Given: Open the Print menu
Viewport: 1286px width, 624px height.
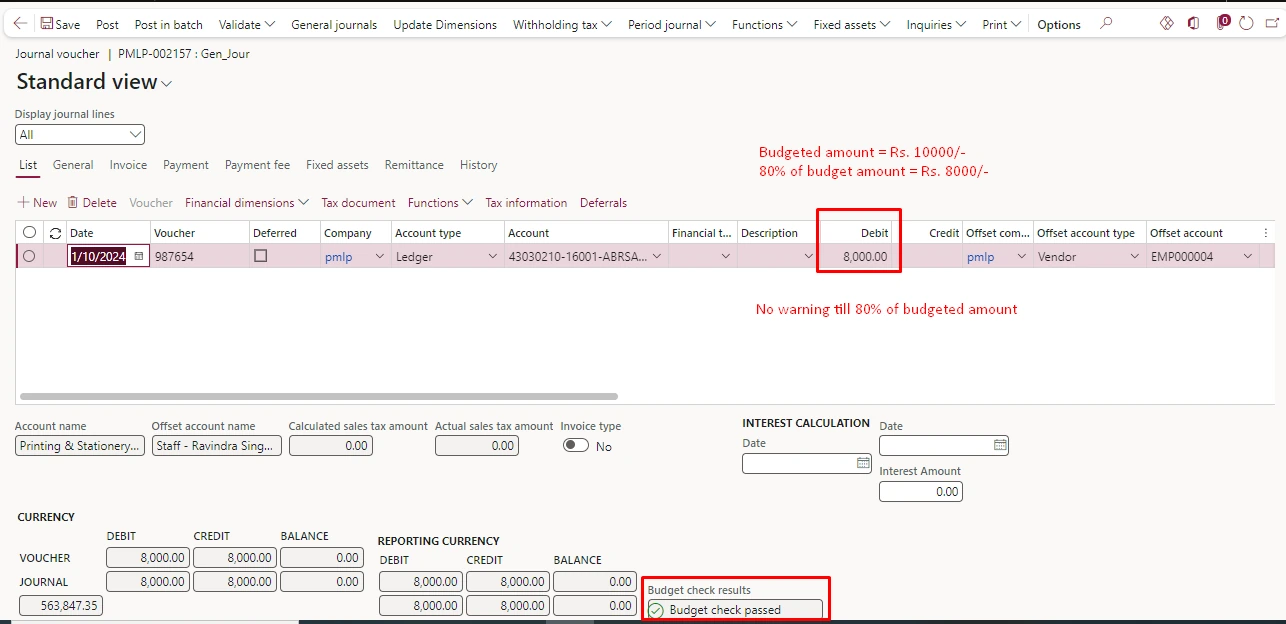Looking at the screenshot, I should [1001, 24].
